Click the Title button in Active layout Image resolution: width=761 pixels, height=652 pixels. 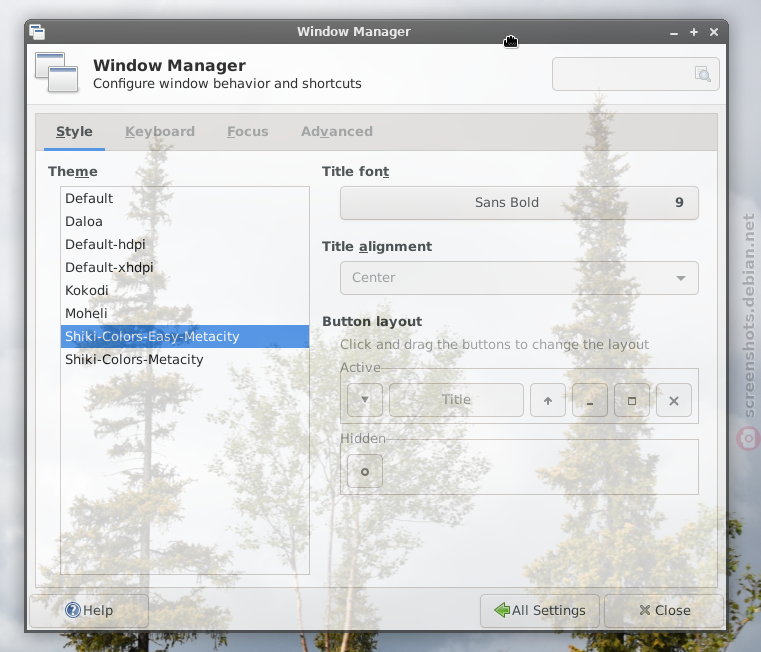click(x=456, y=400)
